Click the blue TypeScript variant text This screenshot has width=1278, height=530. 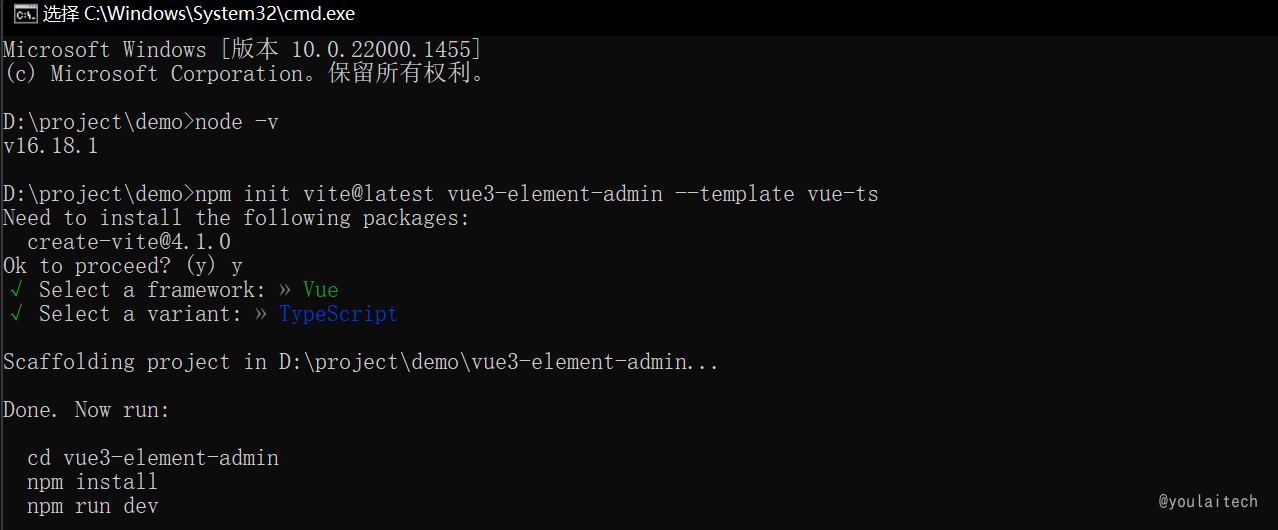(x=338, y=314)
